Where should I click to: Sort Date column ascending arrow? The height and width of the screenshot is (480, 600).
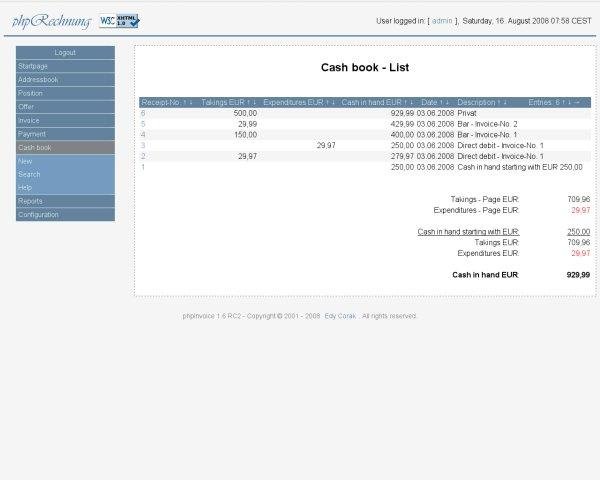pos(442,102)
